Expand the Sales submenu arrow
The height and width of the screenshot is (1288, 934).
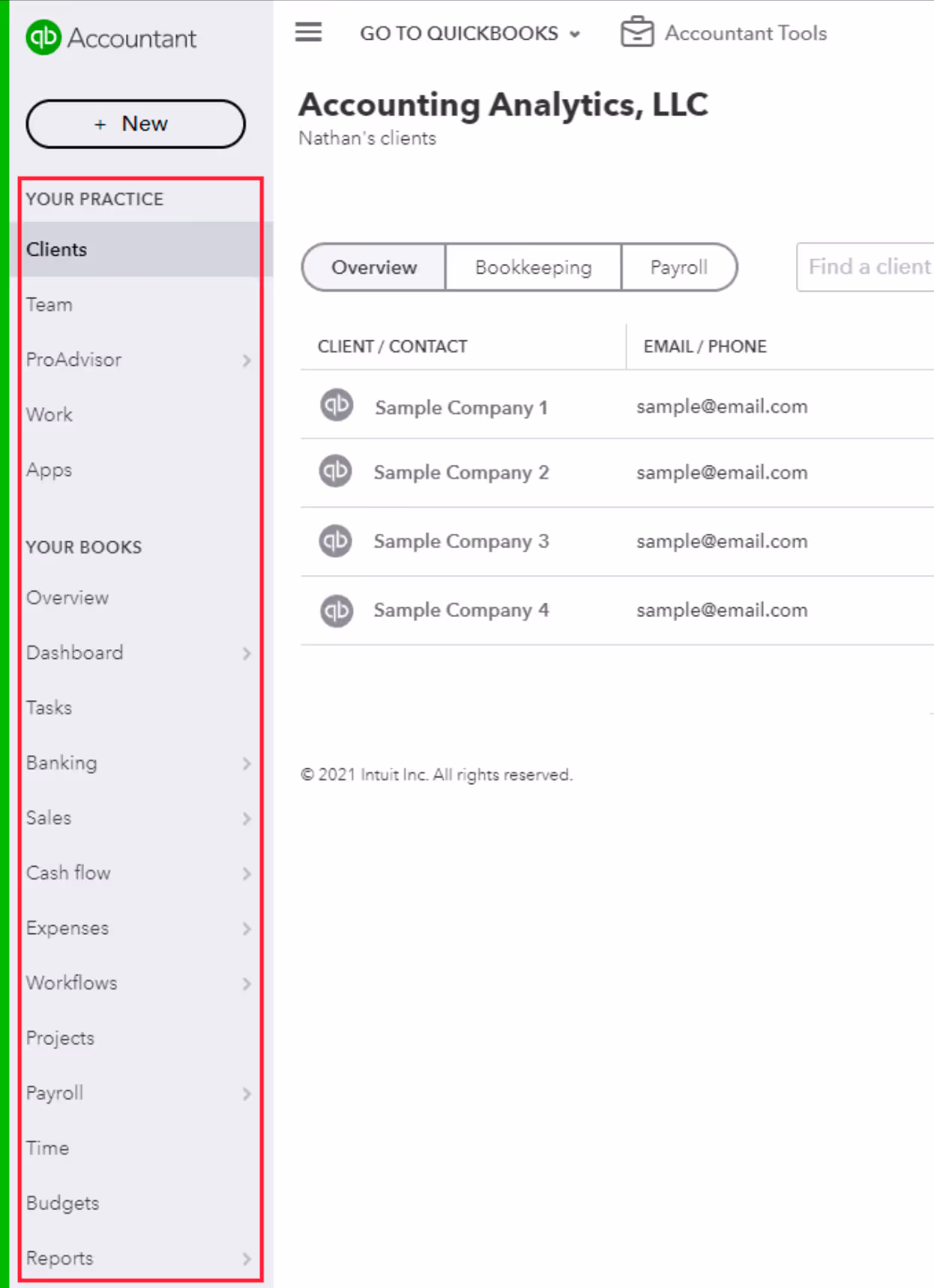(x=247, y=819)
